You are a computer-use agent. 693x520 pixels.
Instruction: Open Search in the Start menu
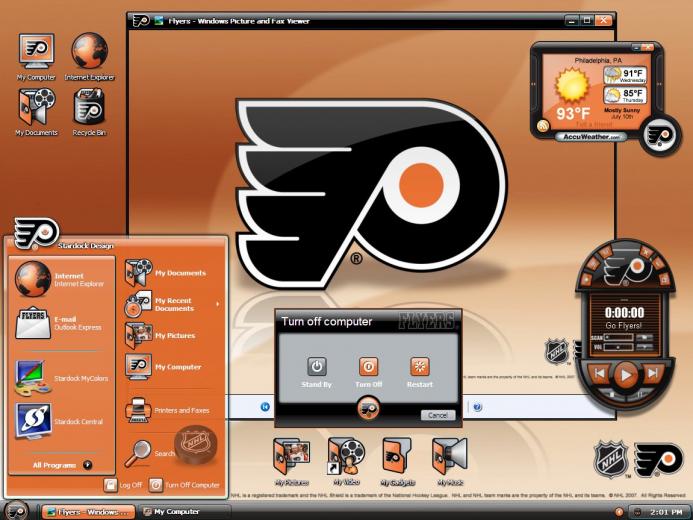[149, 453]
